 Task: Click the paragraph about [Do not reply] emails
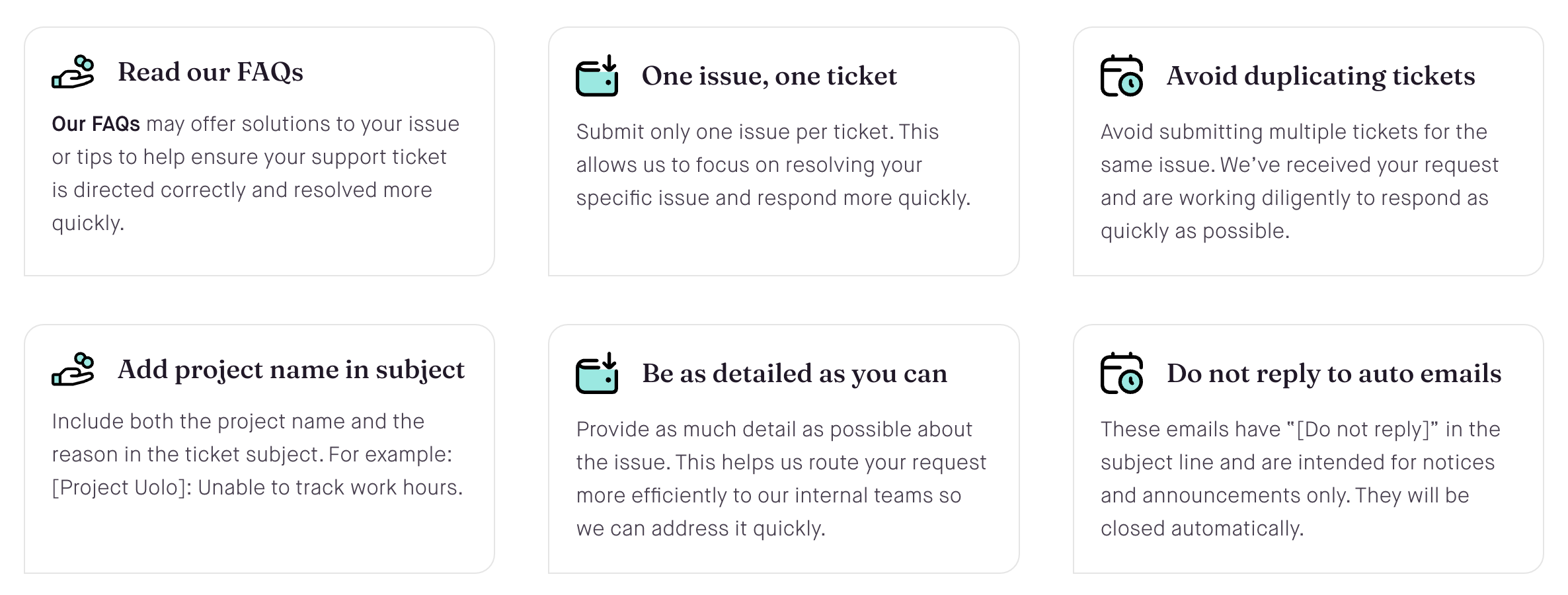click(x=1299, y=462)
